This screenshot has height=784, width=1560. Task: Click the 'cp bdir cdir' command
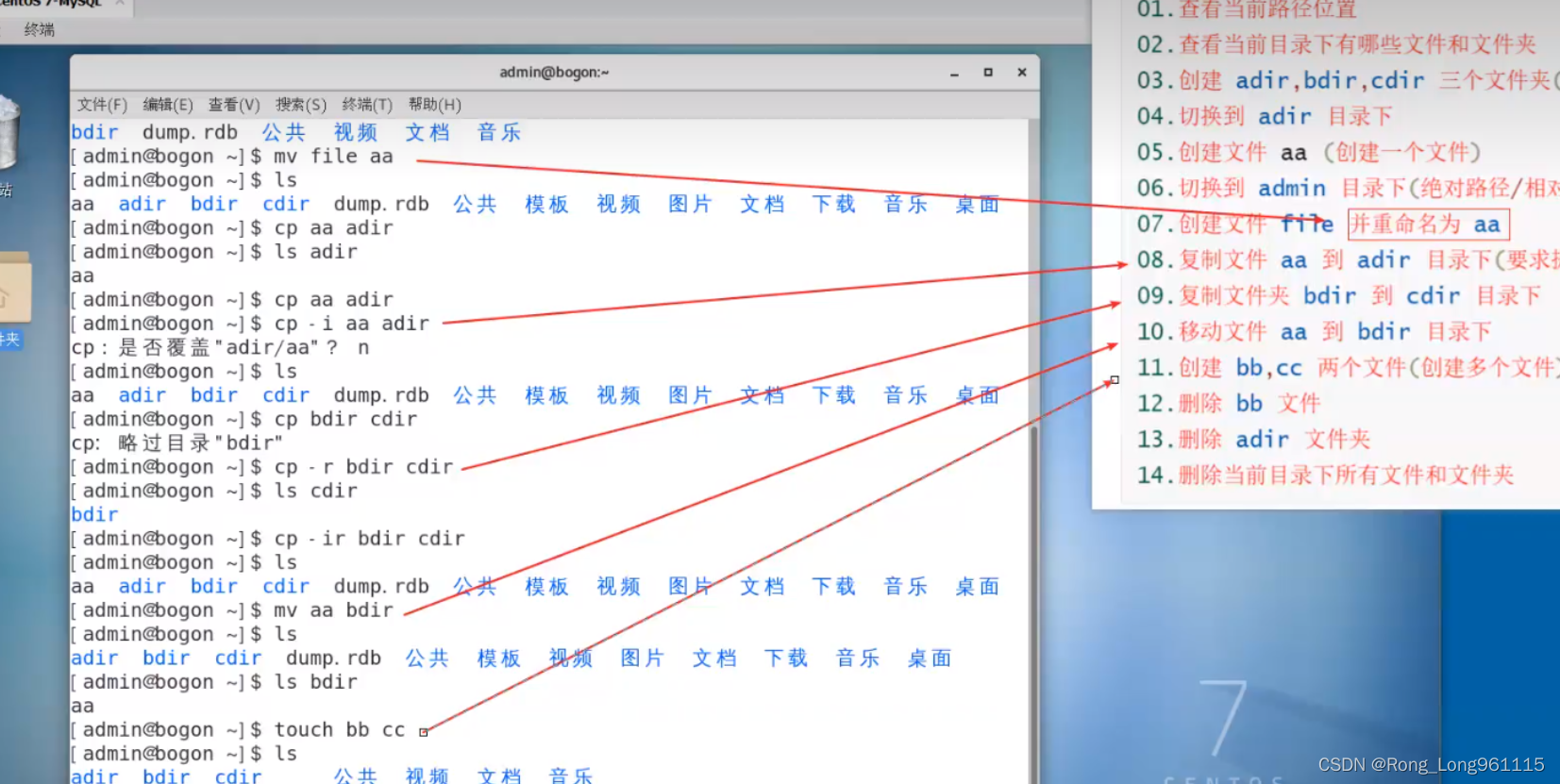coord(345,420)
